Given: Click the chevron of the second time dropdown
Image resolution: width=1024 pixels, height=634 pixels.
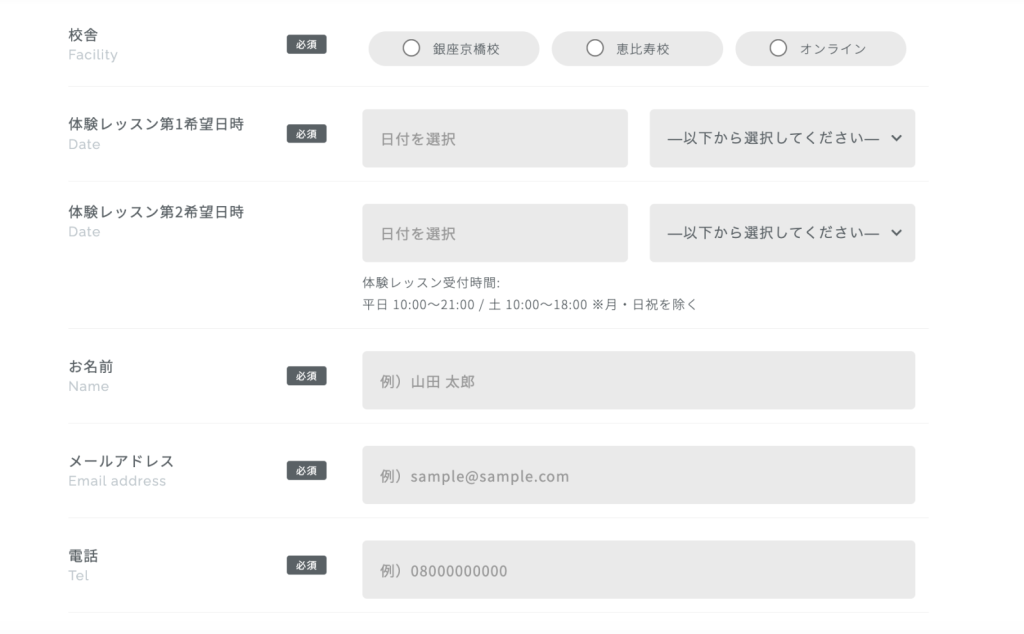Looking at the screenshot, I should point(896,233).
